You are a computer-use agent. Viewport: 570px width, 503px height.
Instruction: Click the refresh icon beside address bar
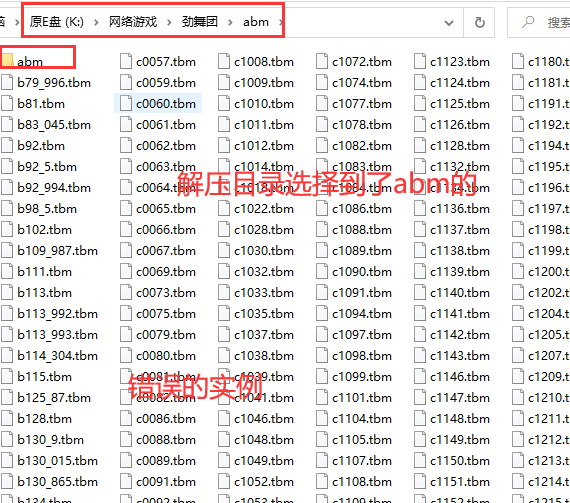click(x=479, y=23)
